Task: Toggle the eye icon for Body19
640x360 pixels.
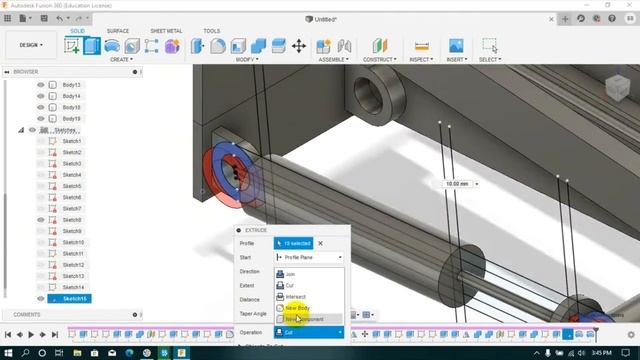Action: 41,119
